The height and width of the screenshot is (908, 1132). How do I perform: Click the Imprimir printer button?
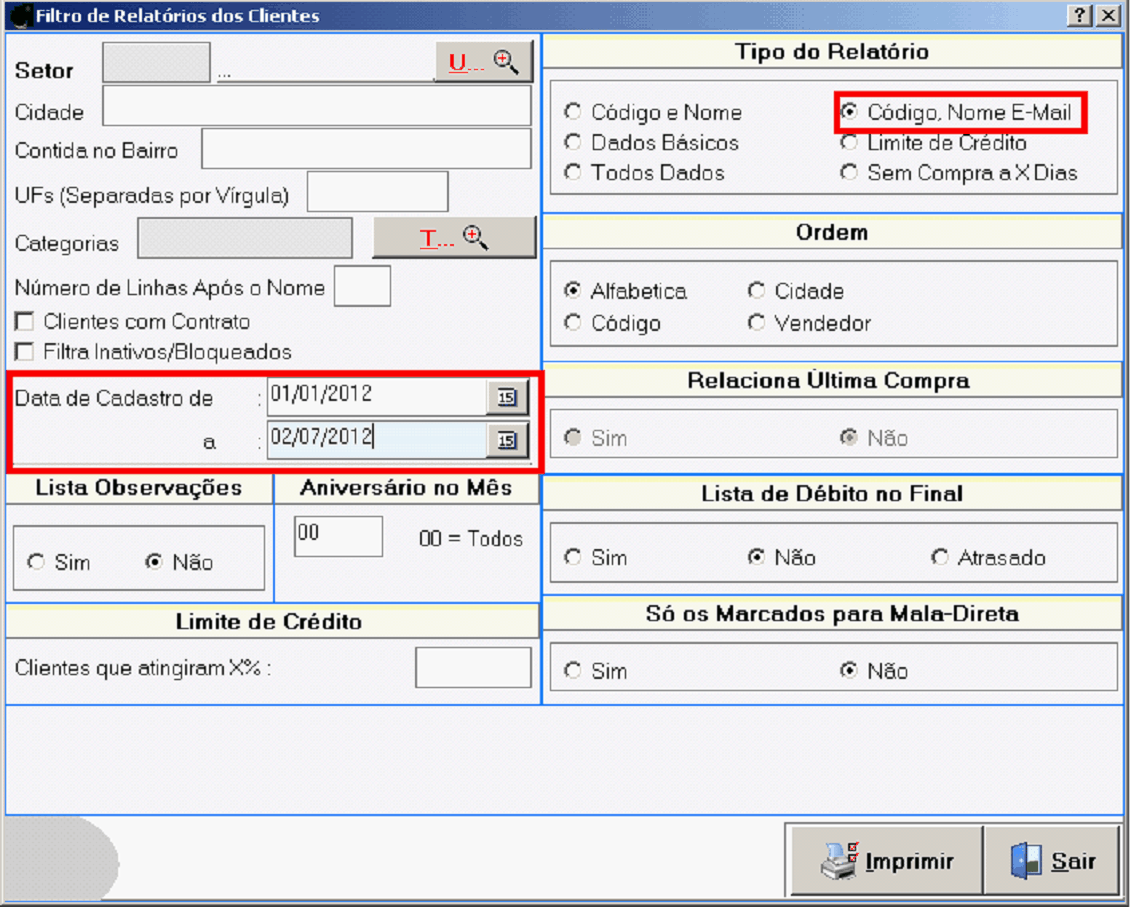[886, 861]
